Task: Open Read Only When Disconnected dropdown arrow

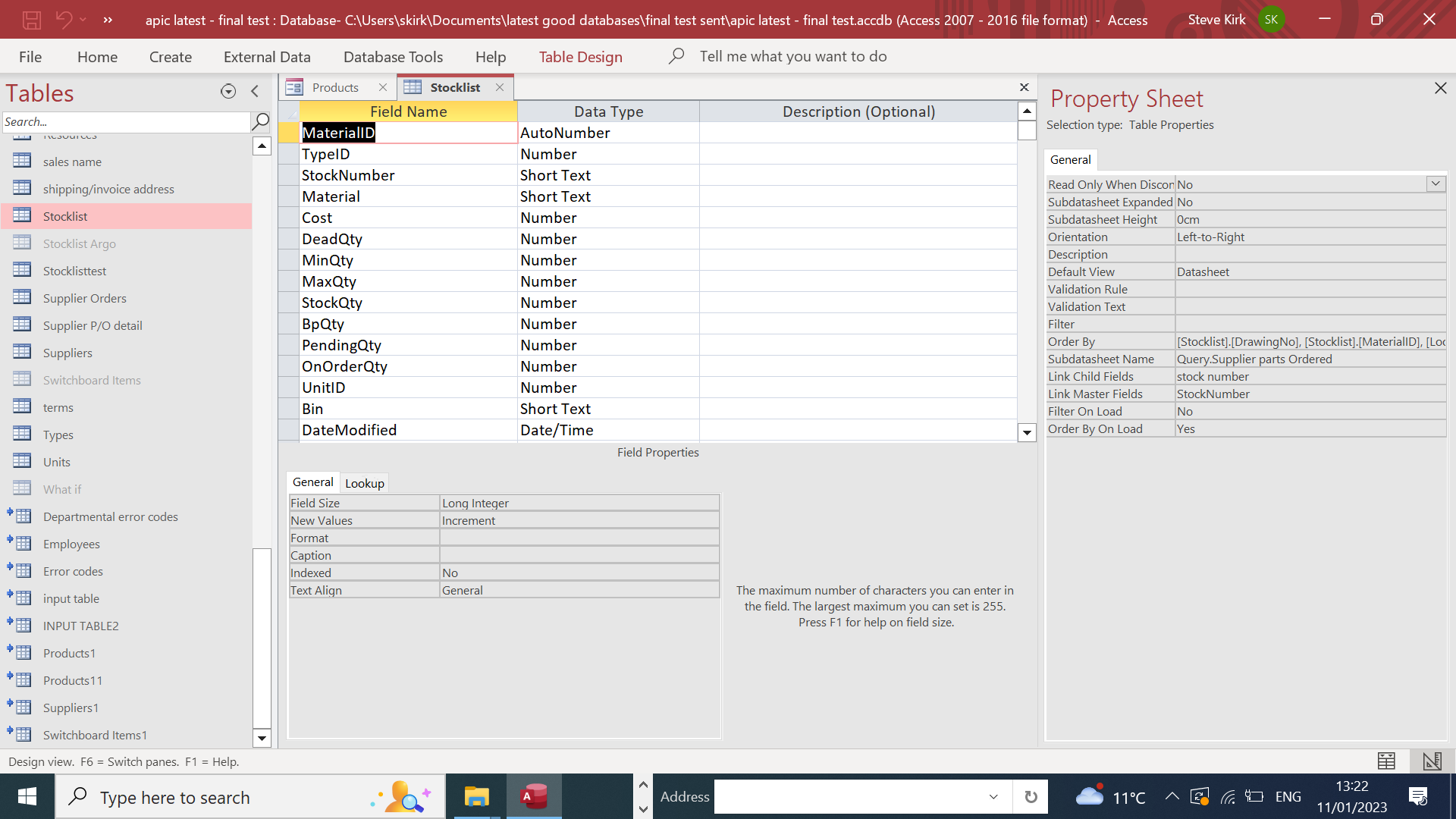Action: click(x=1436, y=184)
